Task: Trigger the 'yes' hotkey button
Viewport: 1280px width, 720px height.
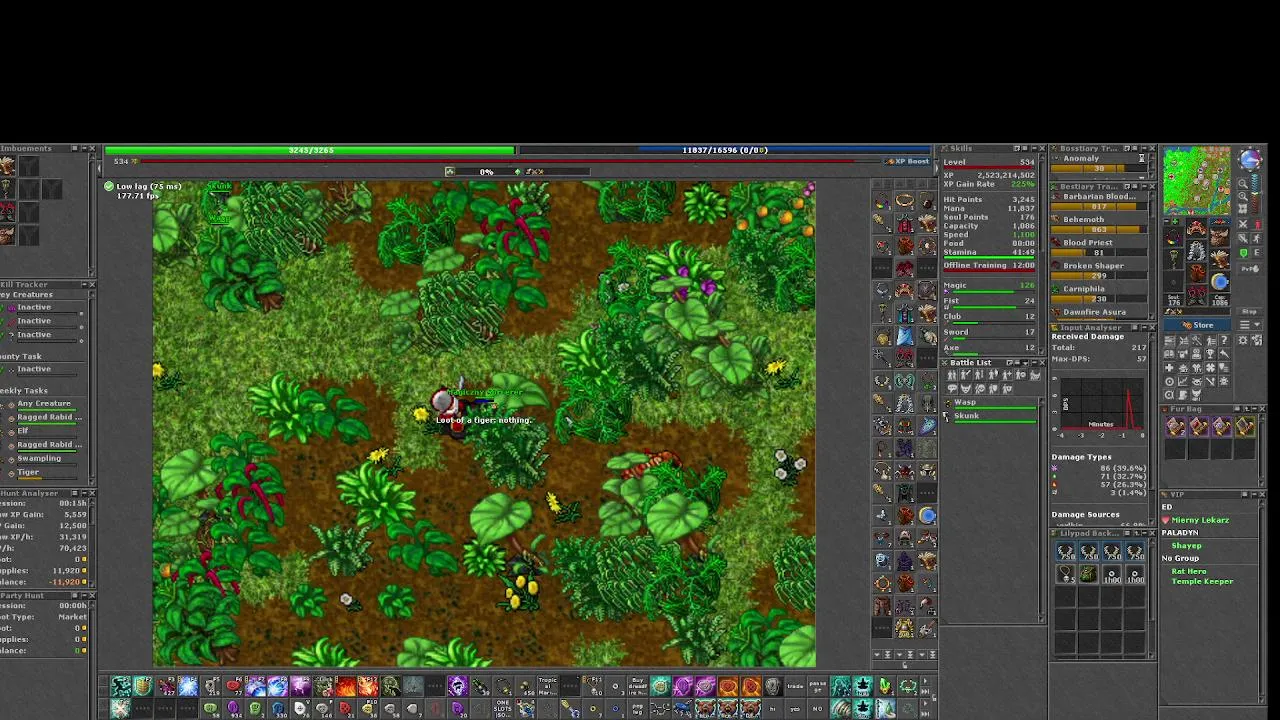Action: [x=795, y=709]
